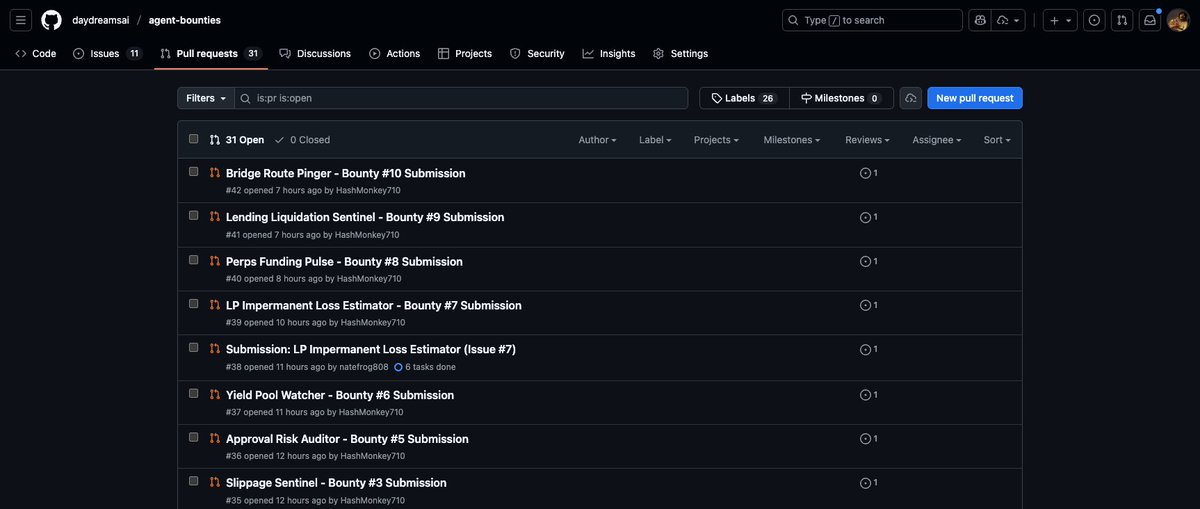
Task: Expand the Assignee filter dropdown
Action: [x=936, y=140]
